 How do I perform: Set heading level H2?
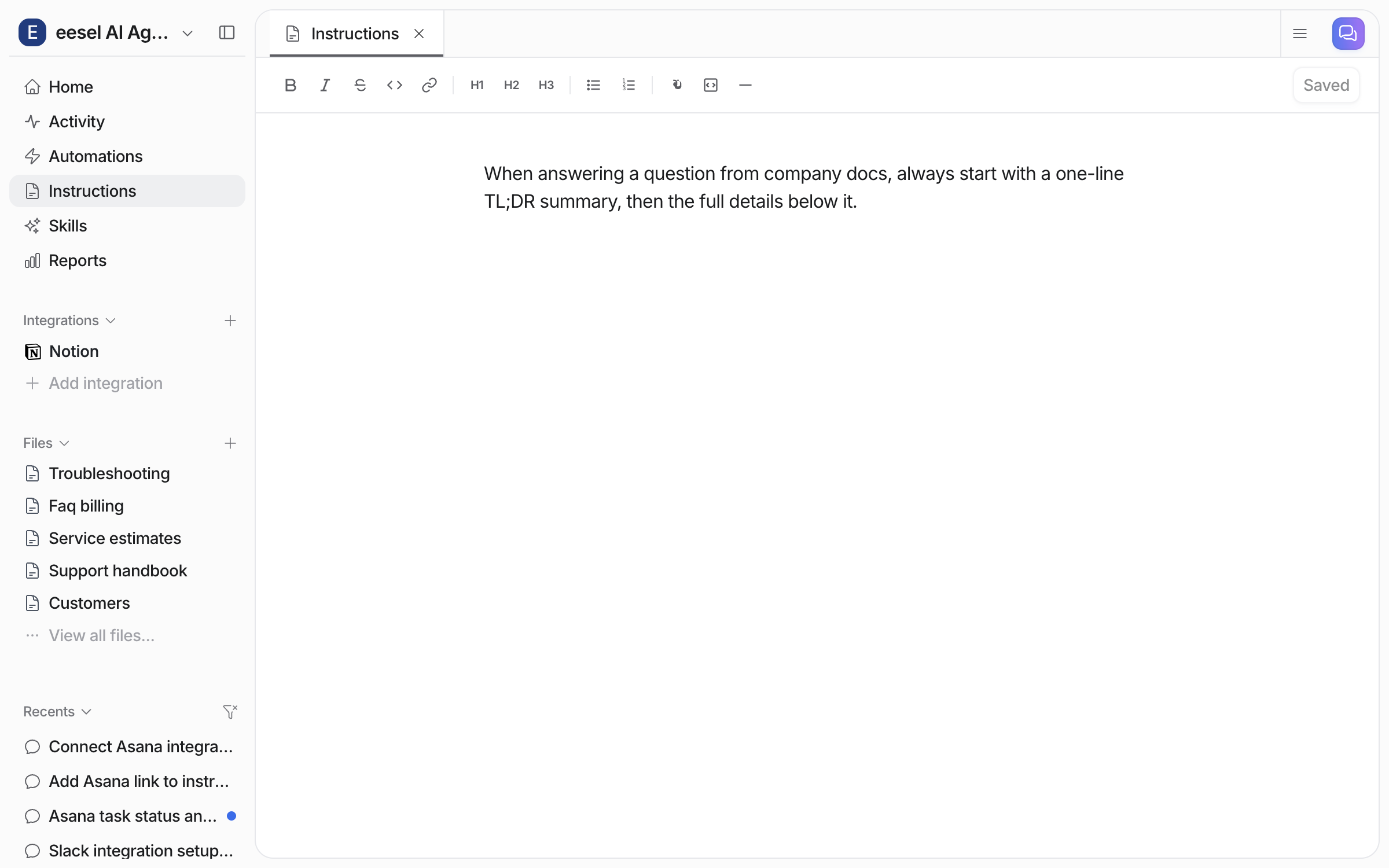[512, 85]
